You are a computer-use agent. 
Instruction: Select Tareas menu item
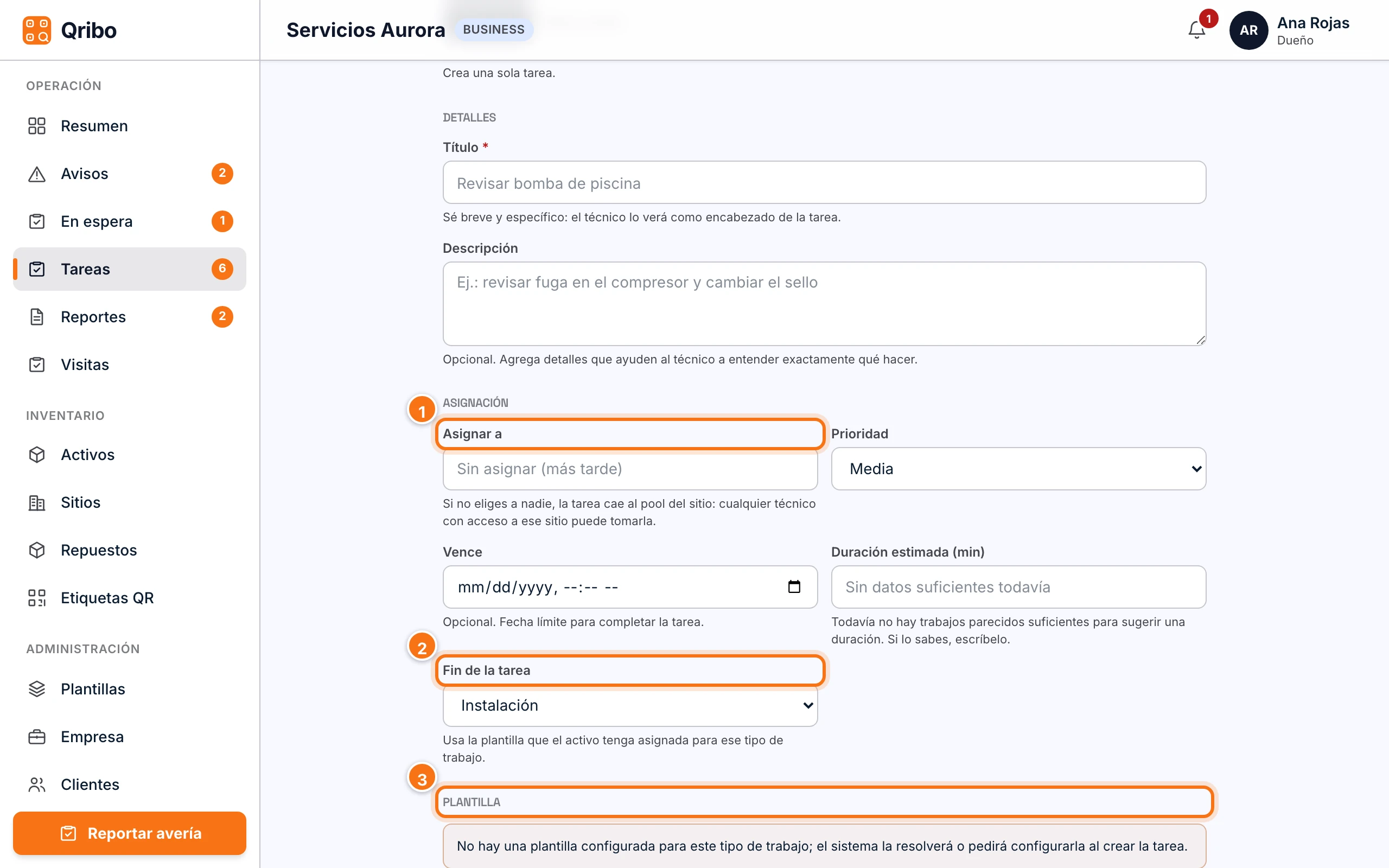pos(129,269)
